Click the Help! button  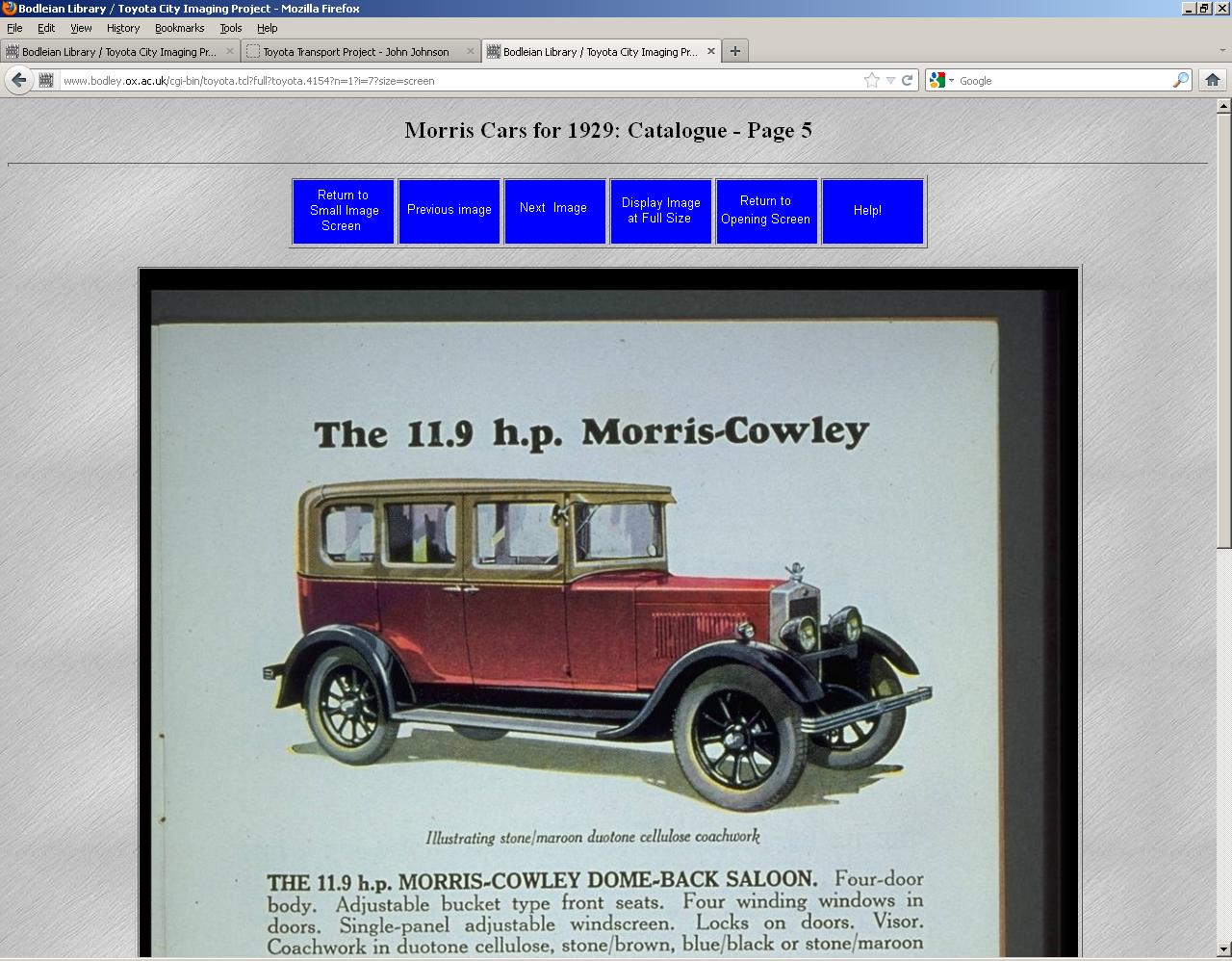872,210
